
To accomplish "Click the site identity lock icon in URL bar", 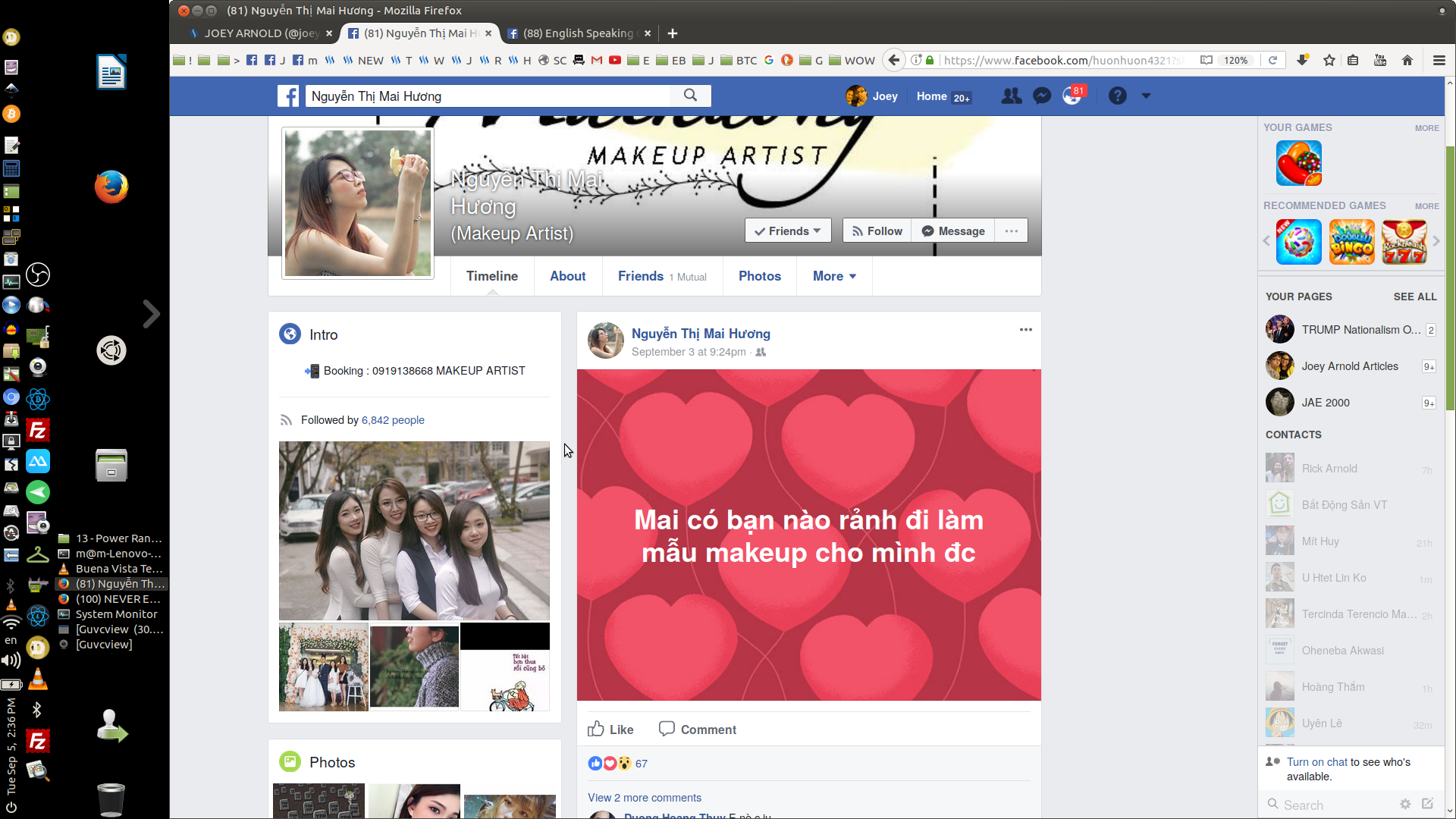I will point(930,60).
